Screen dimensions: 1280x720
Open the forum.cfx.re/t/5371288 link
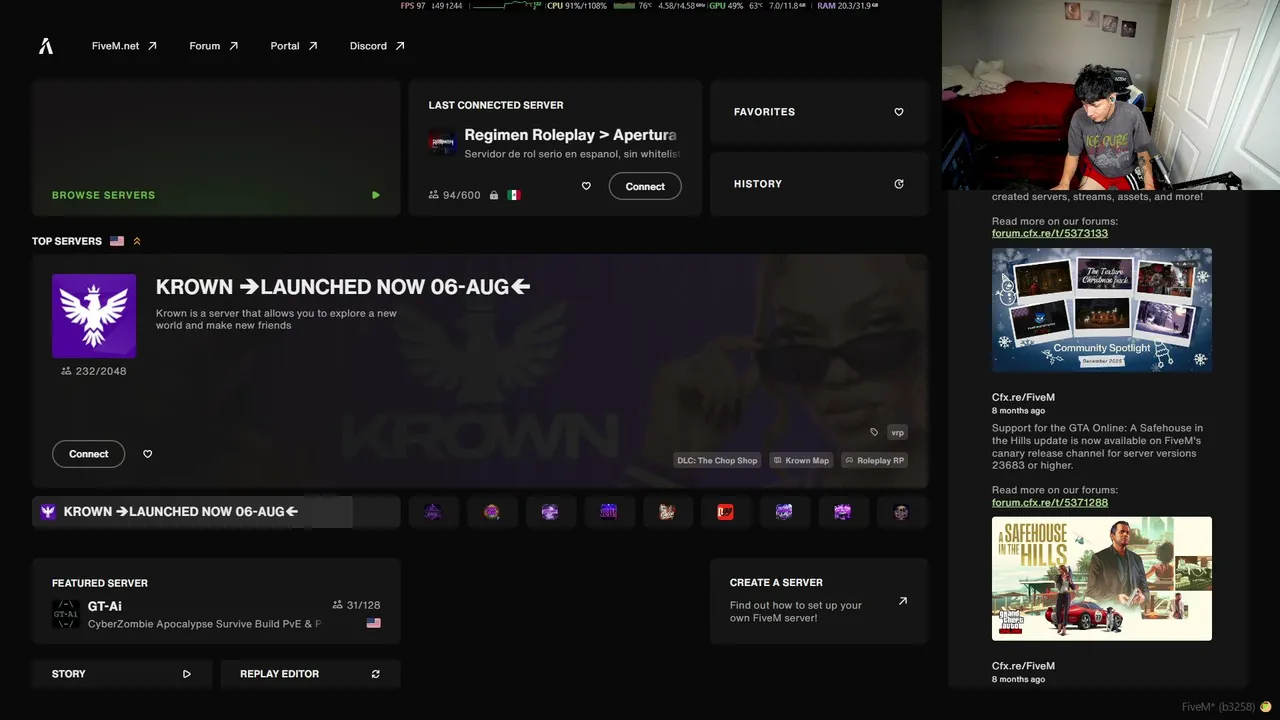[1050, 502]
